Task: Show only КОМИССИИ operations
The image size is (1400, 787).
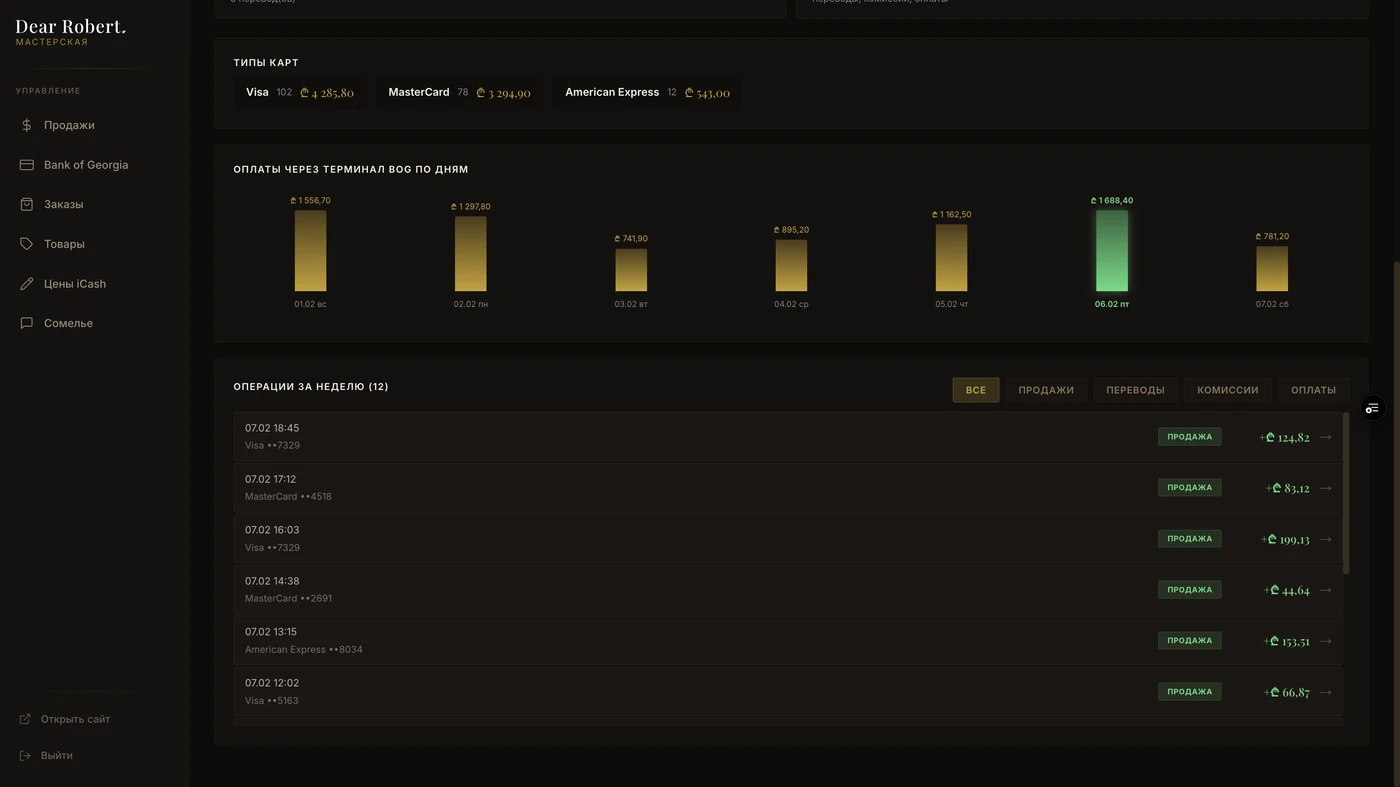Action: (x=1227, y=390)
